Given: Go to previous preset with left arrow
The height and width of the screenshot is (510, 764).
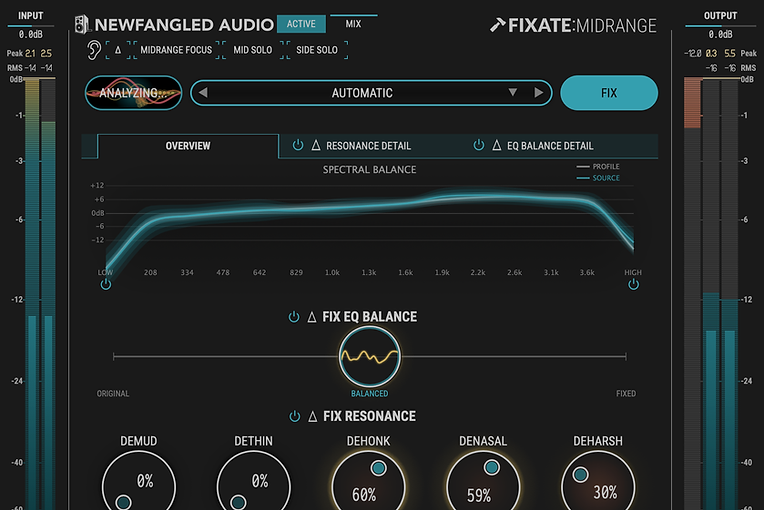Looking at the screenshot, I should click(203, 92).
